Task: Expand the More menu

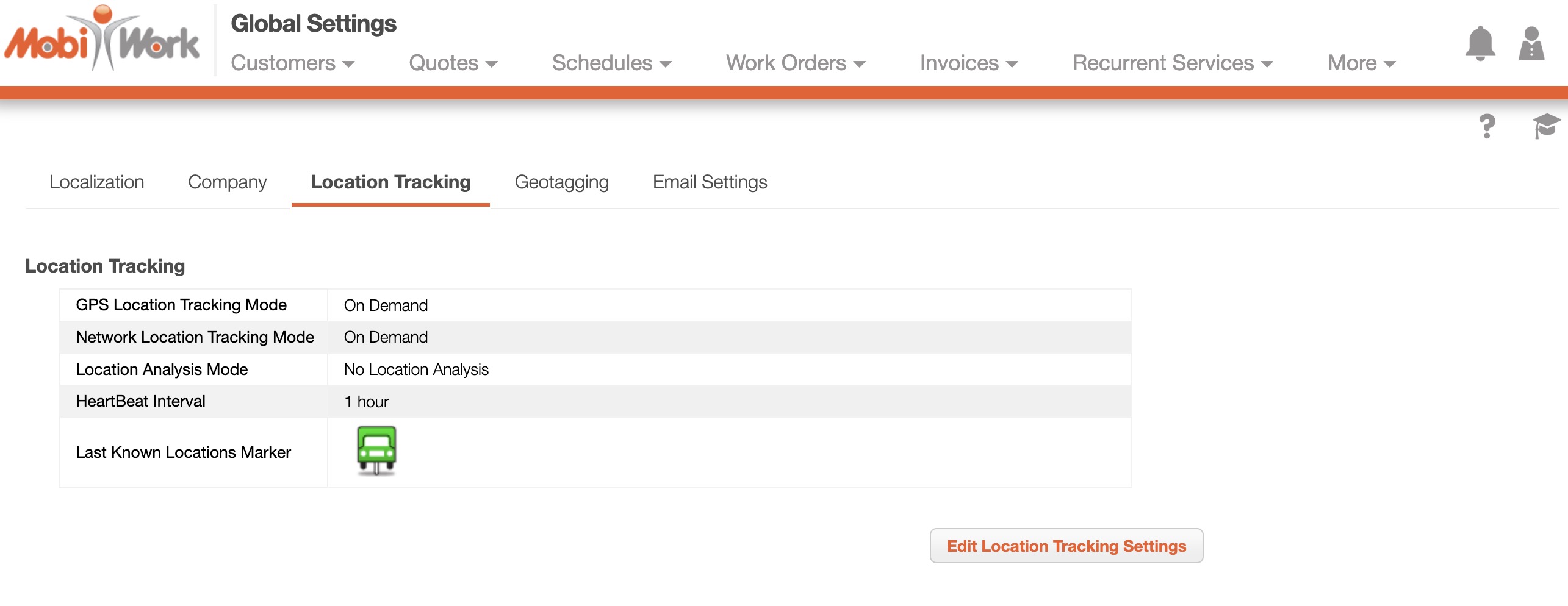Action: (1361, 63)
